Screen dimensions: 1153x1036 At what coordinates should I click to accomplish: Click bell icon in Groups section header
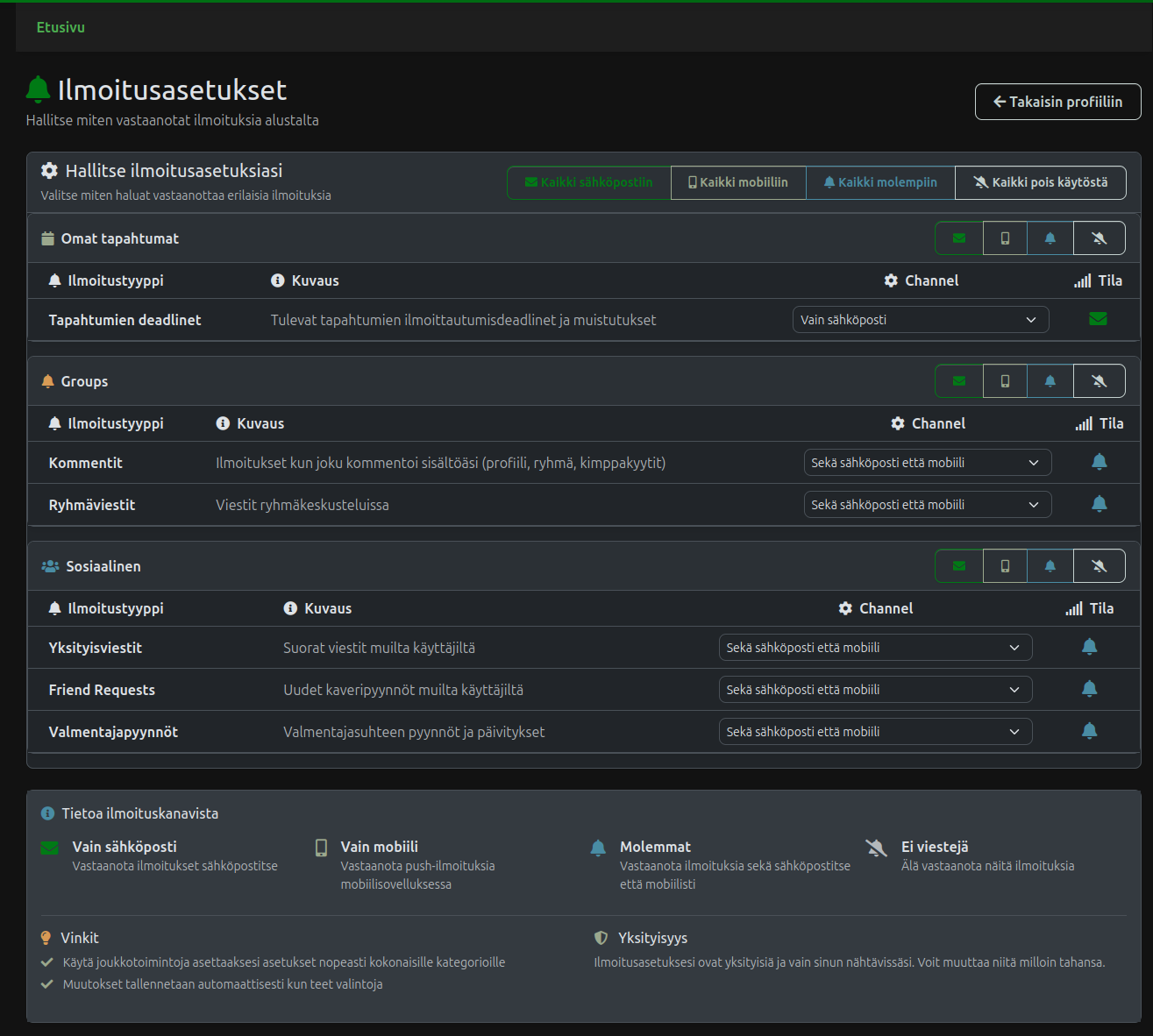1050,381
